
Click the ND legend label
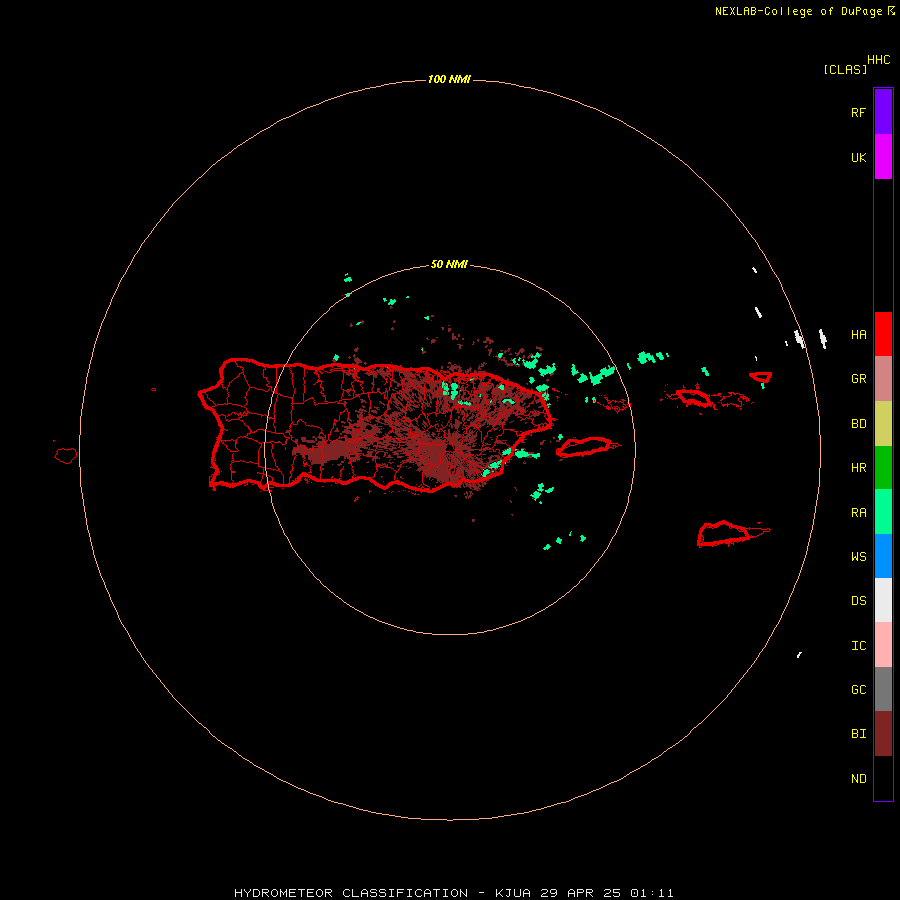[858, 779]
